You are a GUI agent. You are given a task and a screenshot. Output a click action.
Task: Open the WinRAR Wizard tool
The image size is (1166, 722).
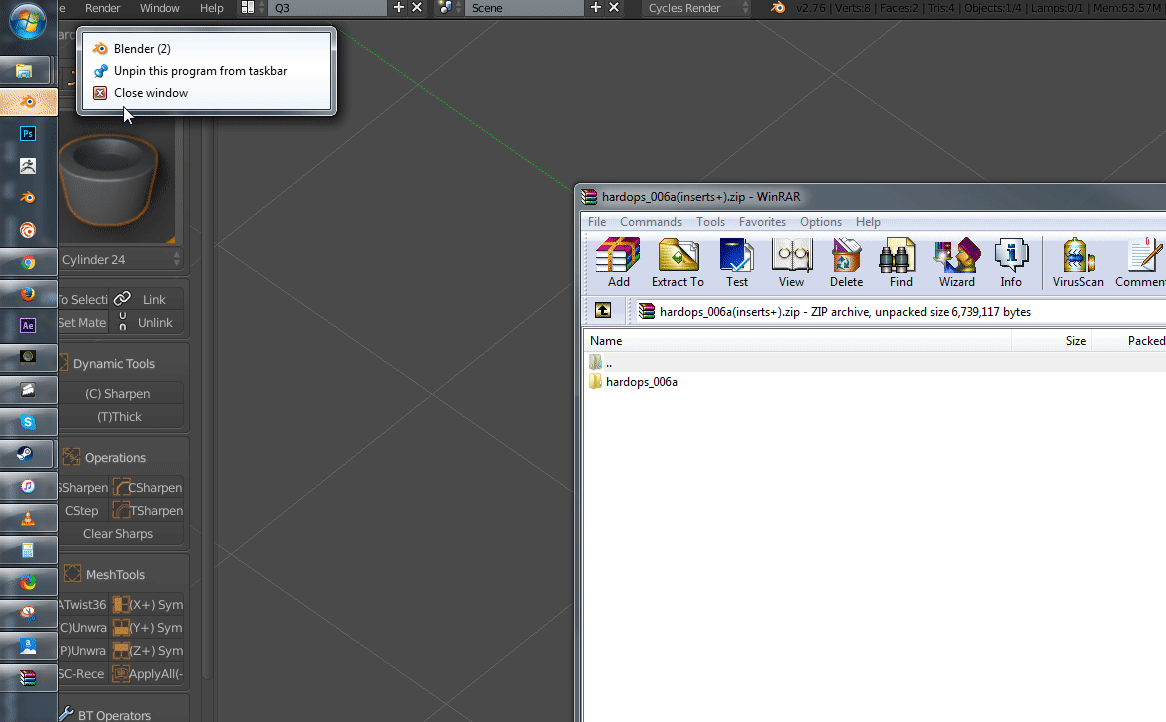(x=956, y=262)
